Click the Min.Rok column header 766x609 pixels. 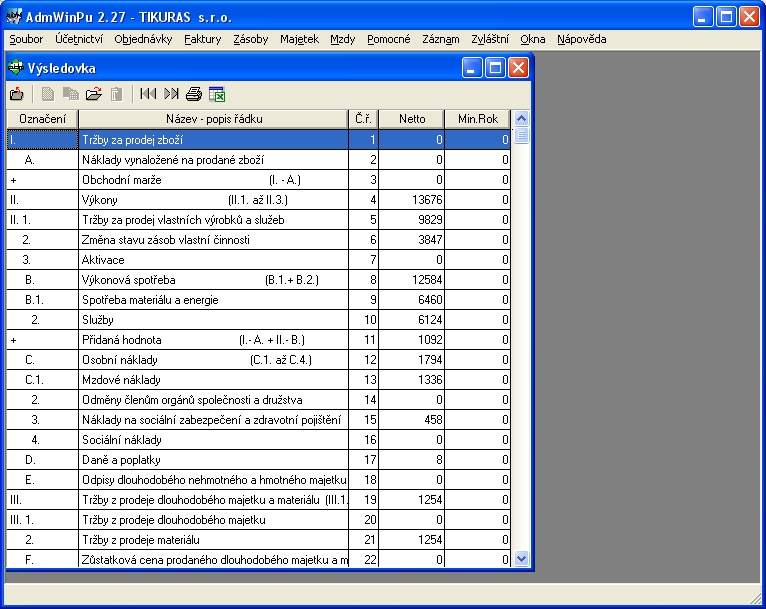tap(477, 119)
